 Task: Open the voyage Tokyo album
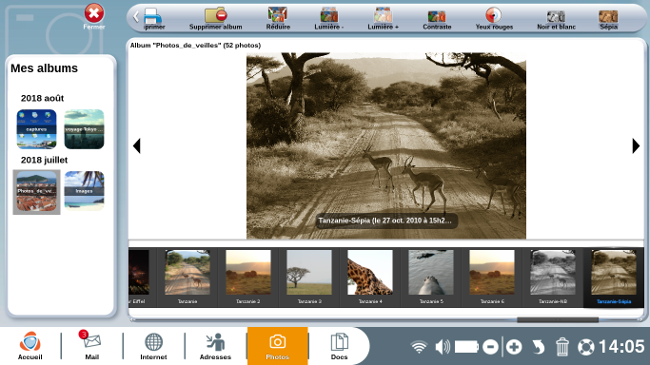click(x=84, y=129)
